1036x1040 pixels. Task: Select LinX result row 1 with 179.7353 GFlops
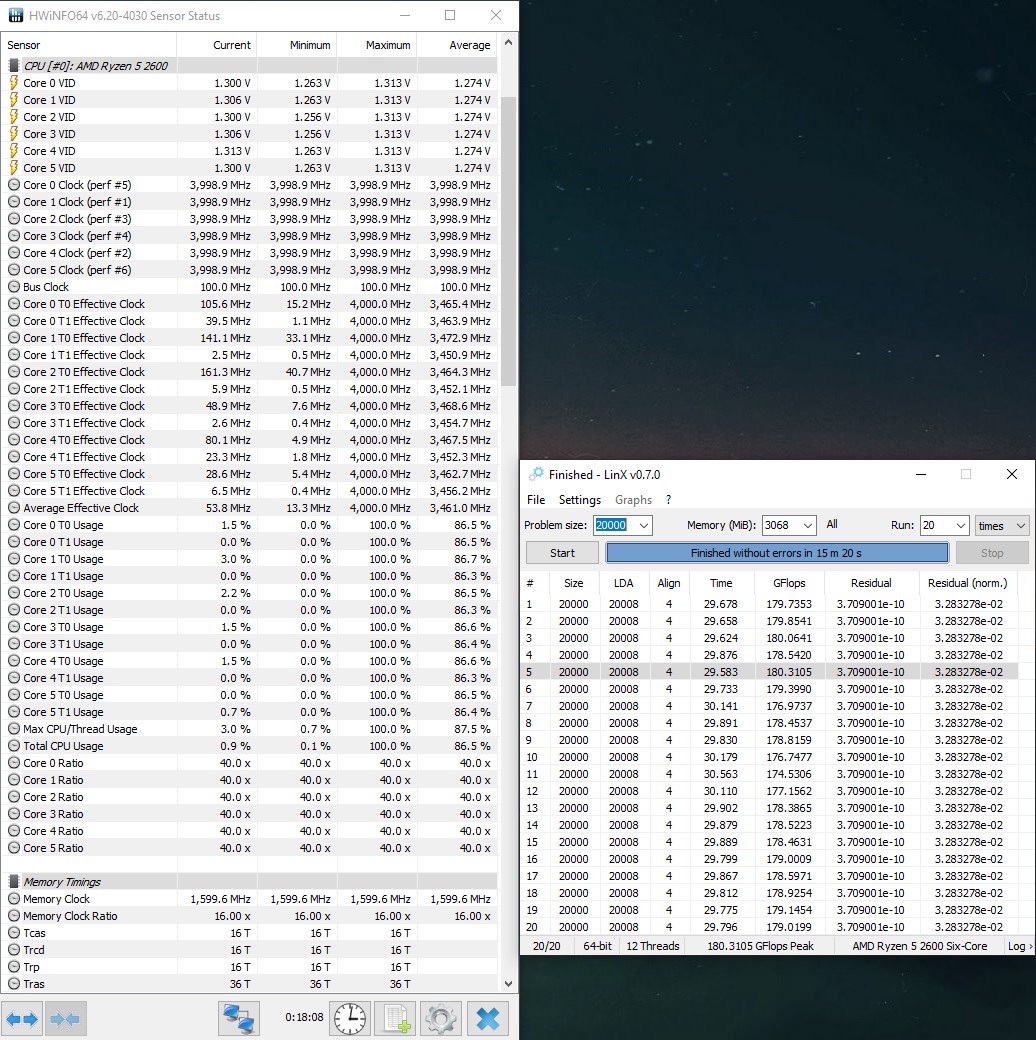(769, 604)
